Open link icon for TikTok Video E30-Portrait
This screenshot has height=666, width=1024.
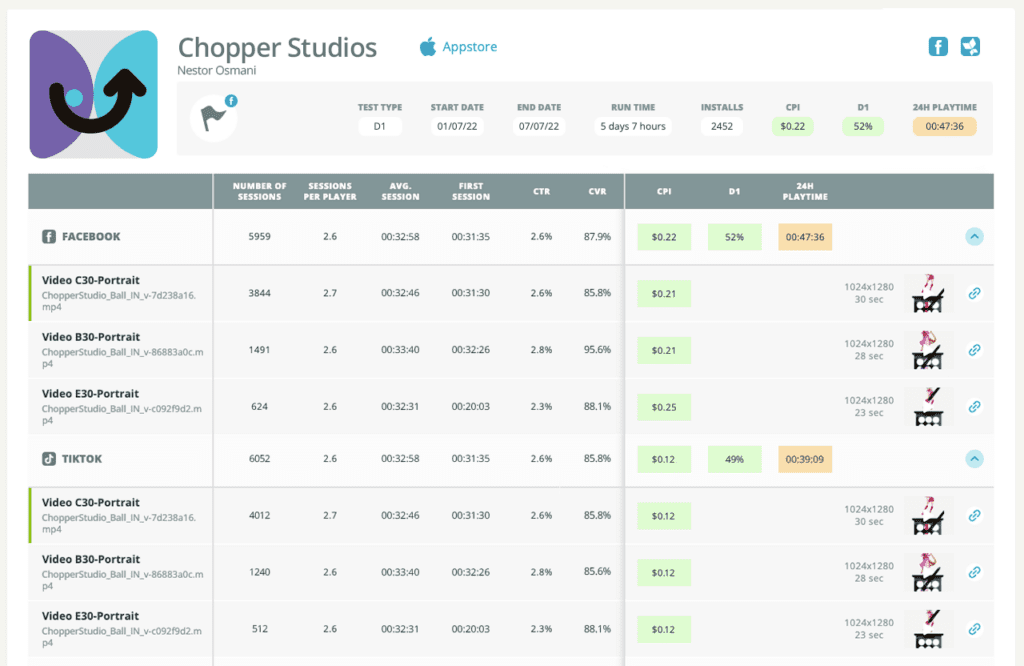point(974,629)
